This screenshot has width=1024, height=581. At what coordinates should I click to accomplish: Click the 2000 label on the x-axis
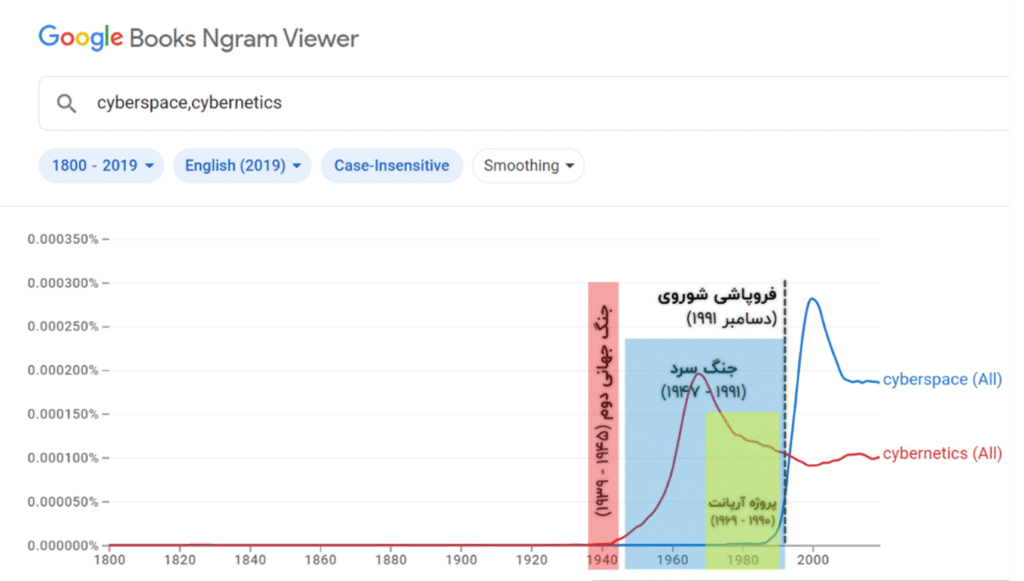click(x=813, y=559)
